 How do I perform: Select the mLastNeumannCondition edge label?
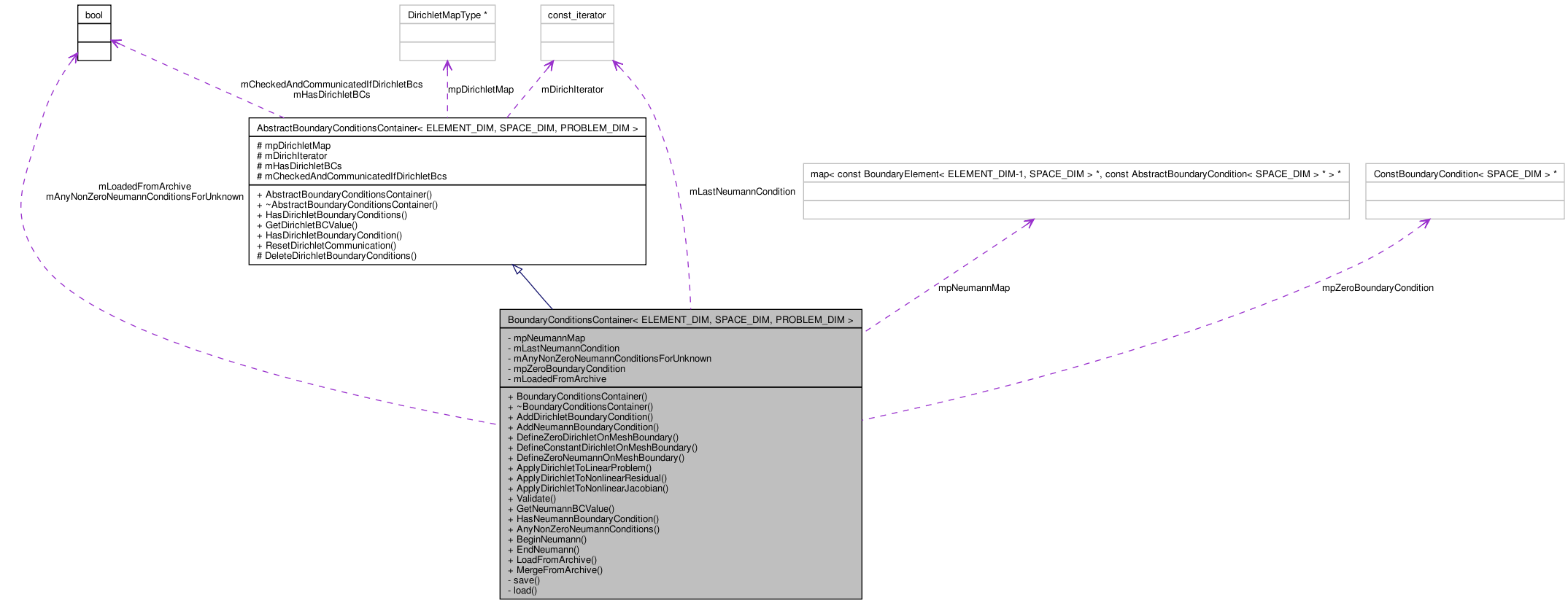point(742,192)
